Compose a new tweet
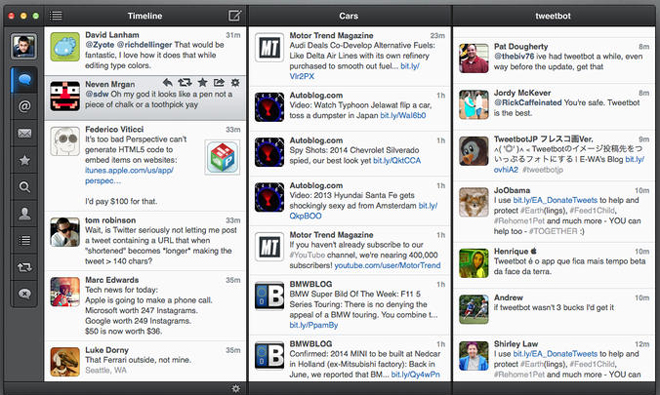This screenshot has height=395, width=660. tap(234, 16)
